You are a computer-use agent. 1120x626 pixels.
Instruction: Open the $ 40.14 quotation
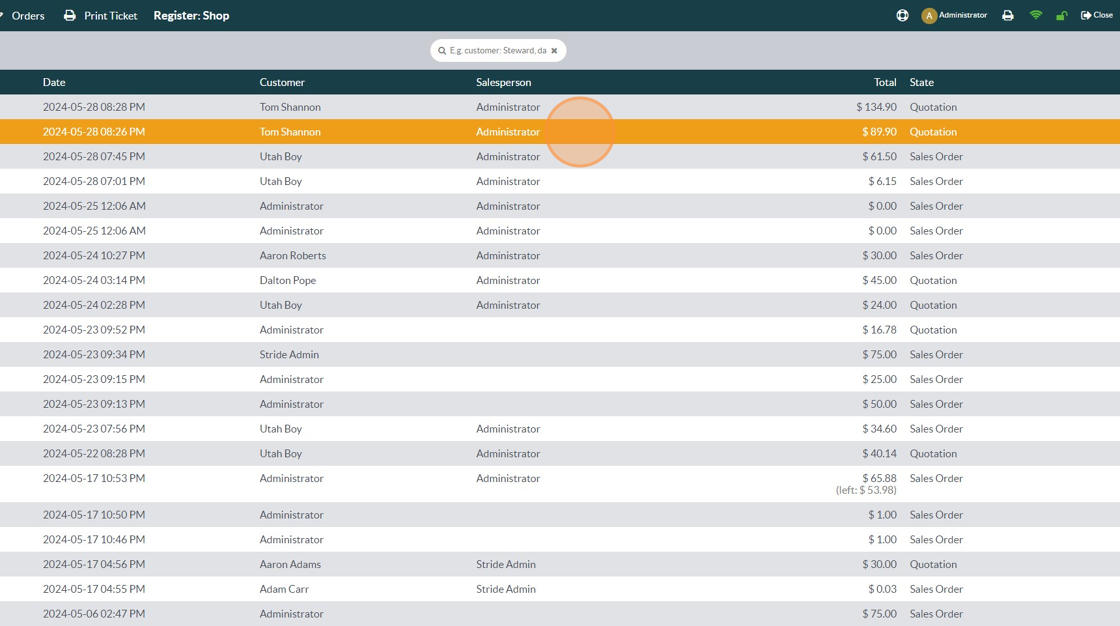(560, 453)
